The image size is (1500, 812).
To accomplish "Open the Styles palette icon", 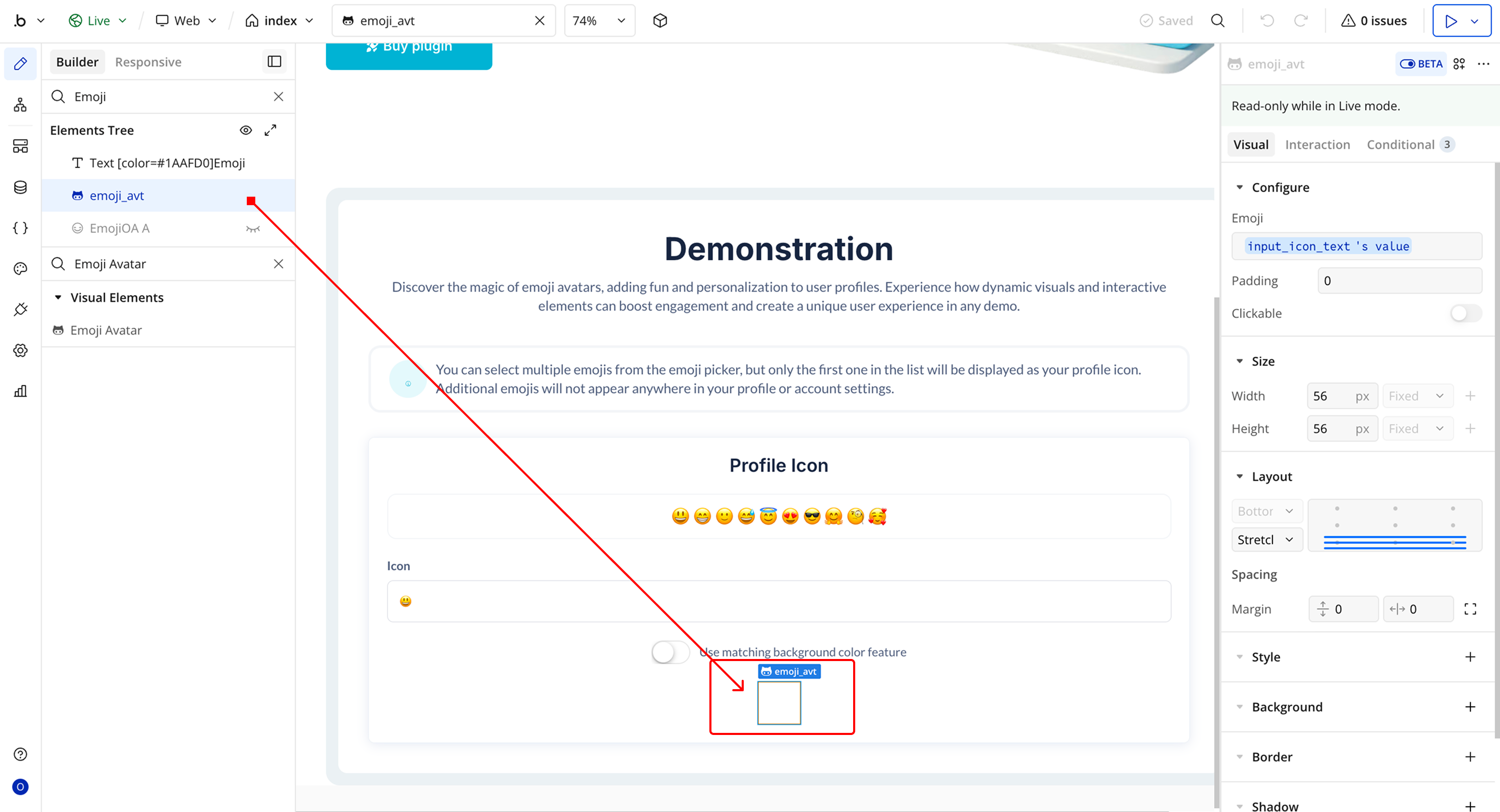I will point(20,269).
